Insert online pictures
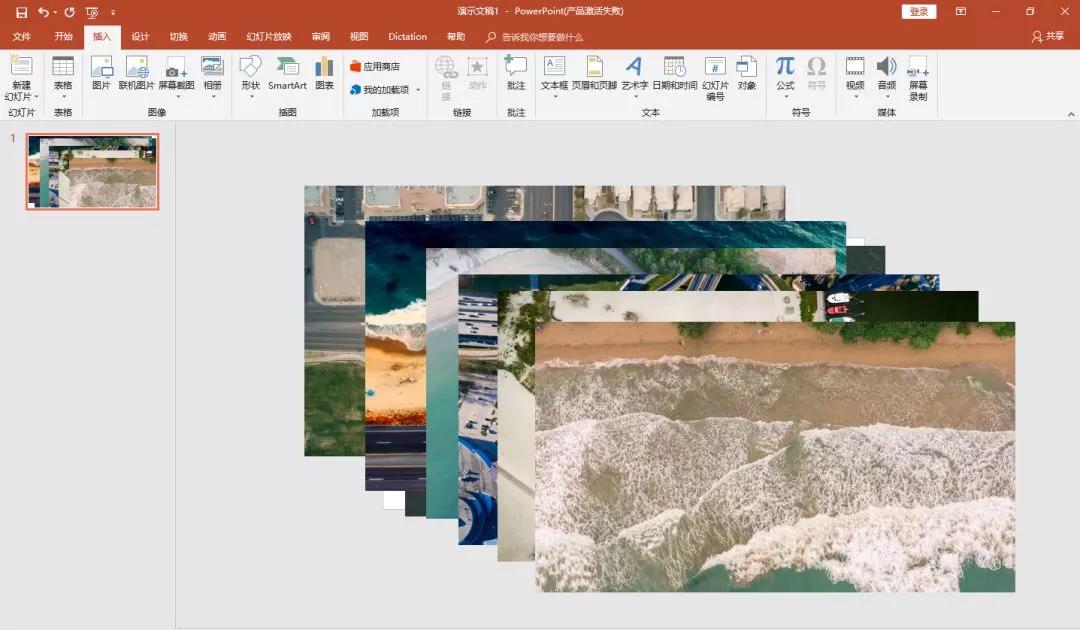 coord(137,73)
